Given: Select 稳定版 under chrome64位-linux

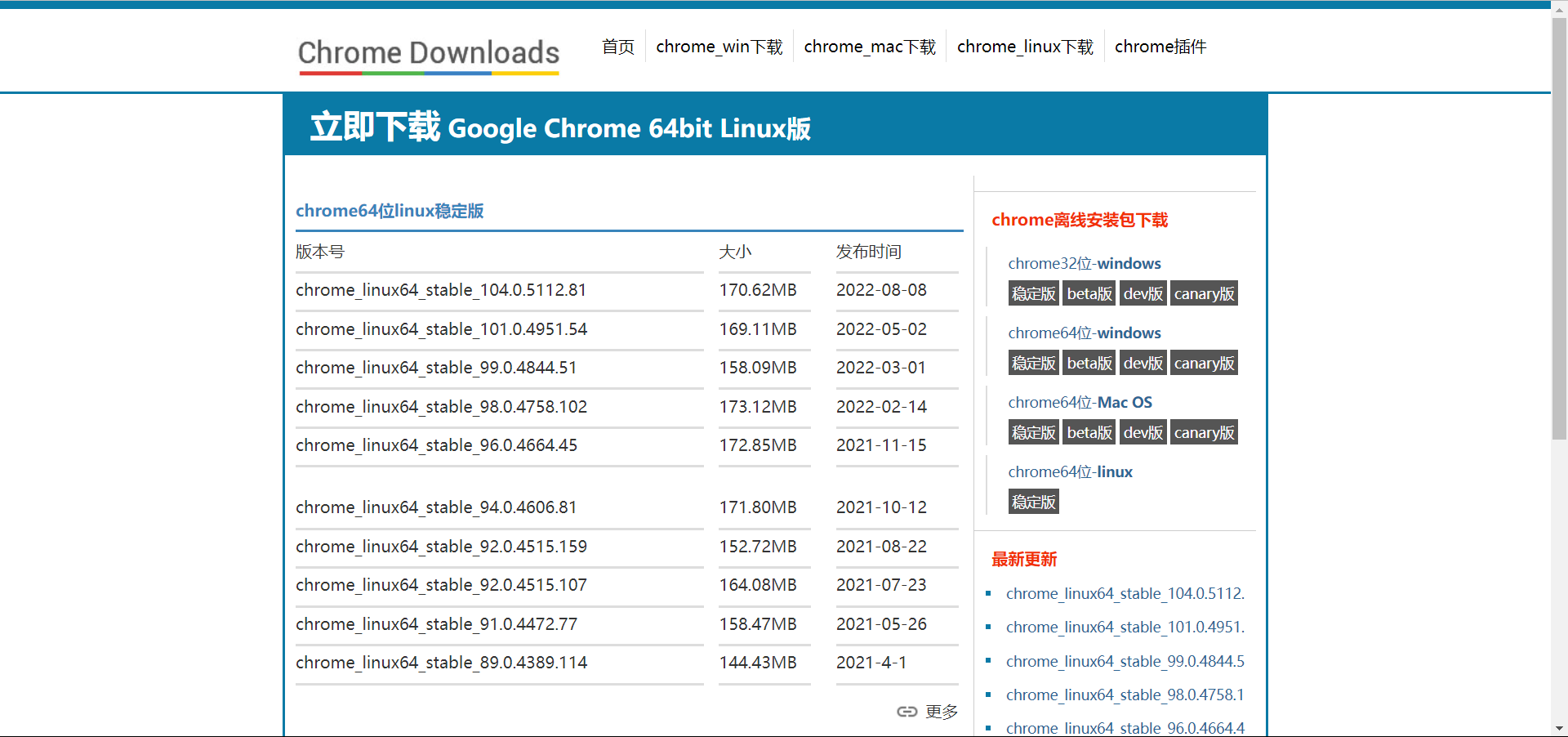Looking at the screenshot, I should click(1034, 502).
